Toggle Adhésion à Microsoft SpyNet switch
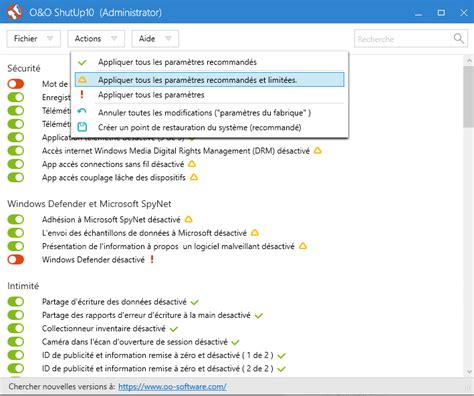Image resolution: width=474 pixels, height=396 pixels. (16, 219)
